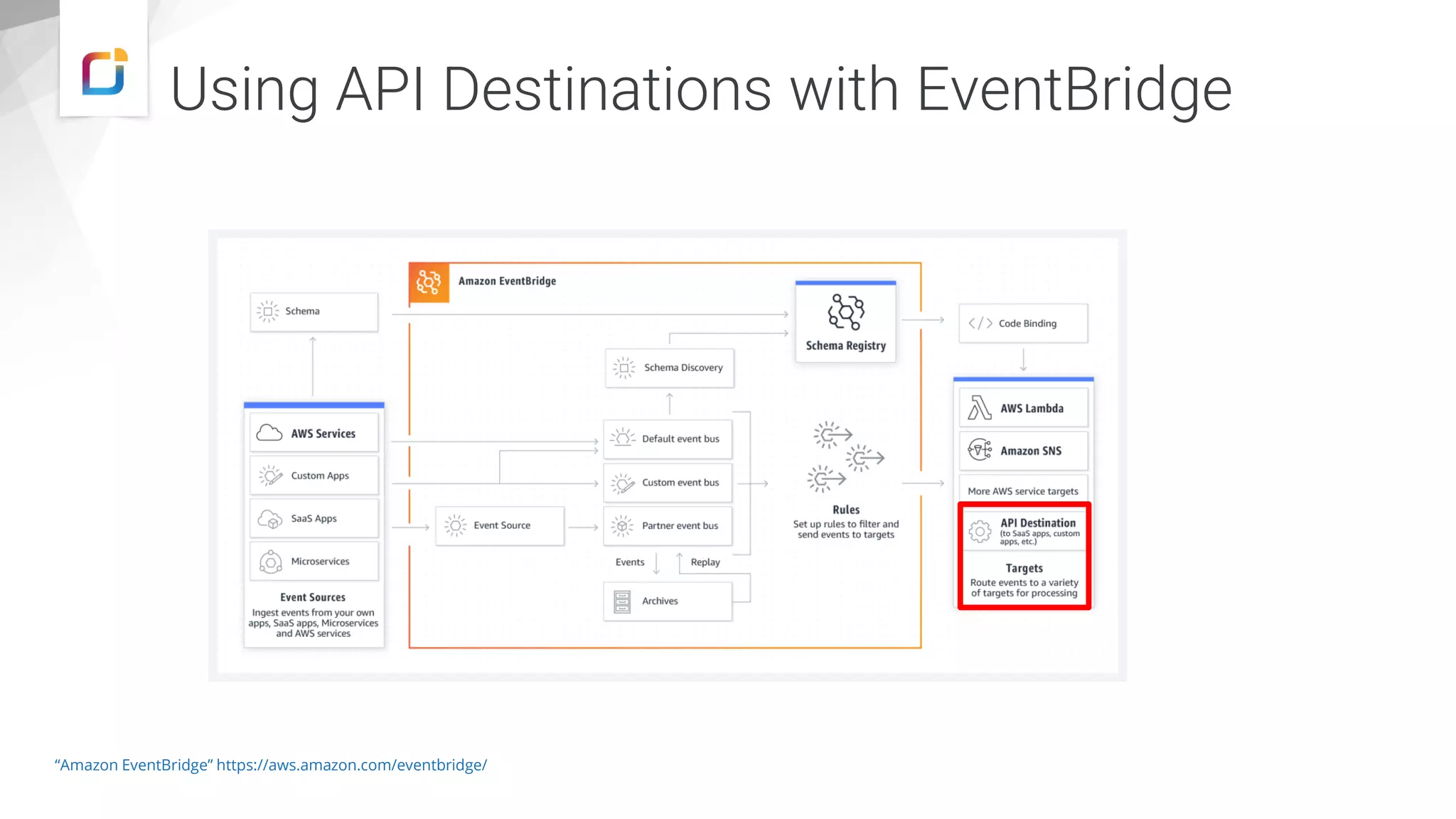Viewport: 1456px width, 819px height.
Task: Click the slide title text
Action: 700,89
